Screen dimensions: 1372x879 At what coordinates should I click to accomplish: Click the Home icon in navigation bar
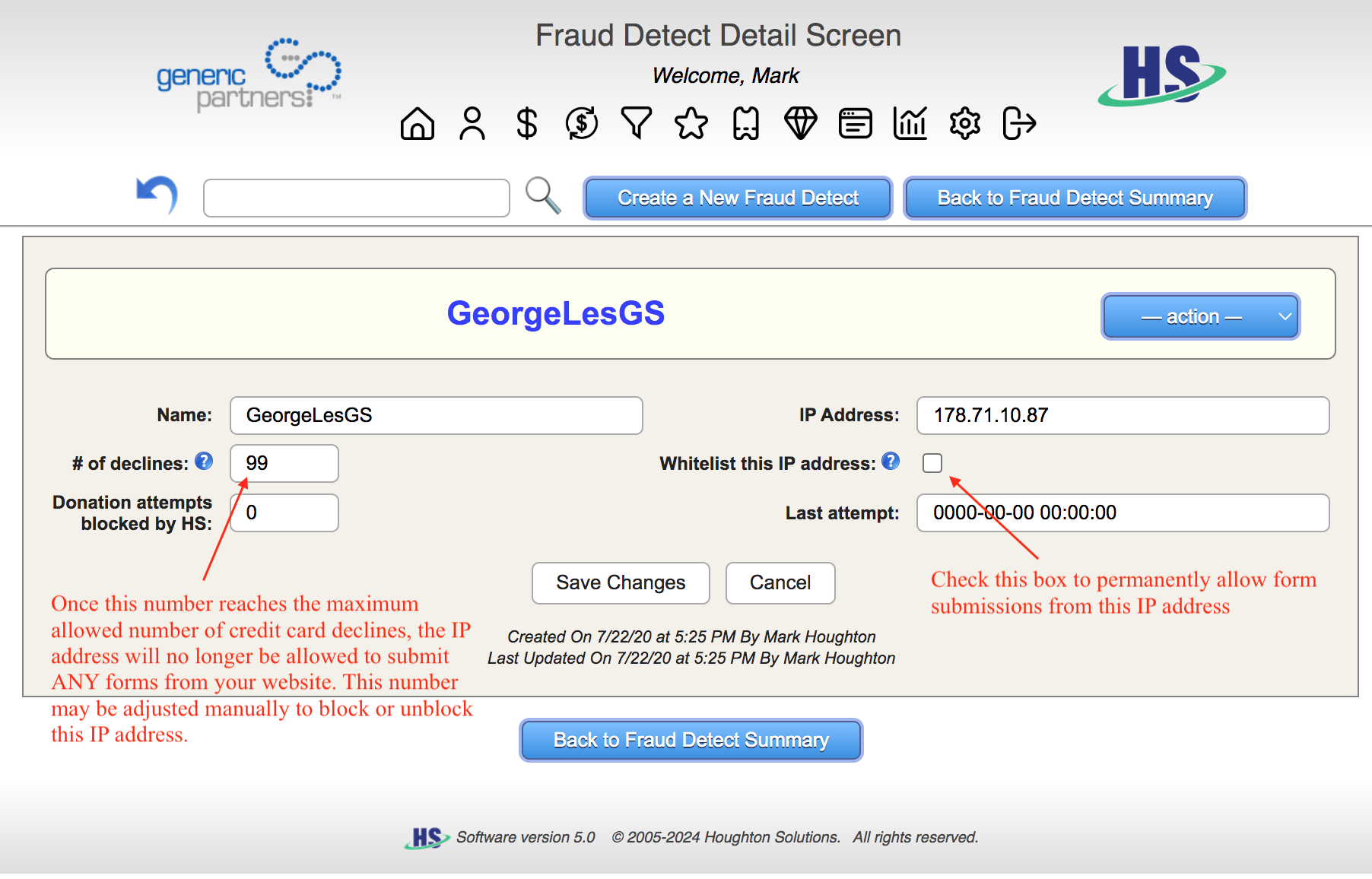(x=417, y=123)
